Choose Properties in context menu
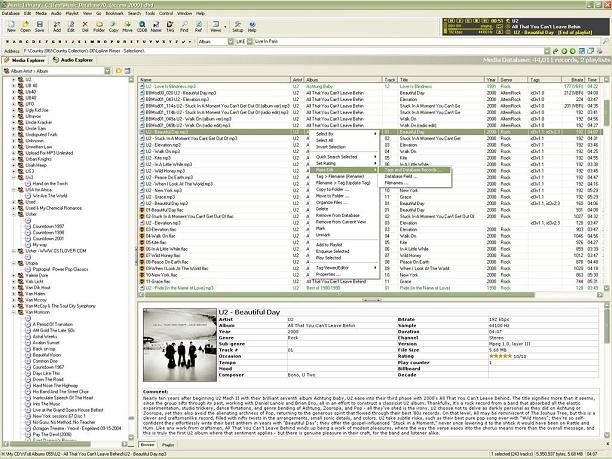 point(344,274)
